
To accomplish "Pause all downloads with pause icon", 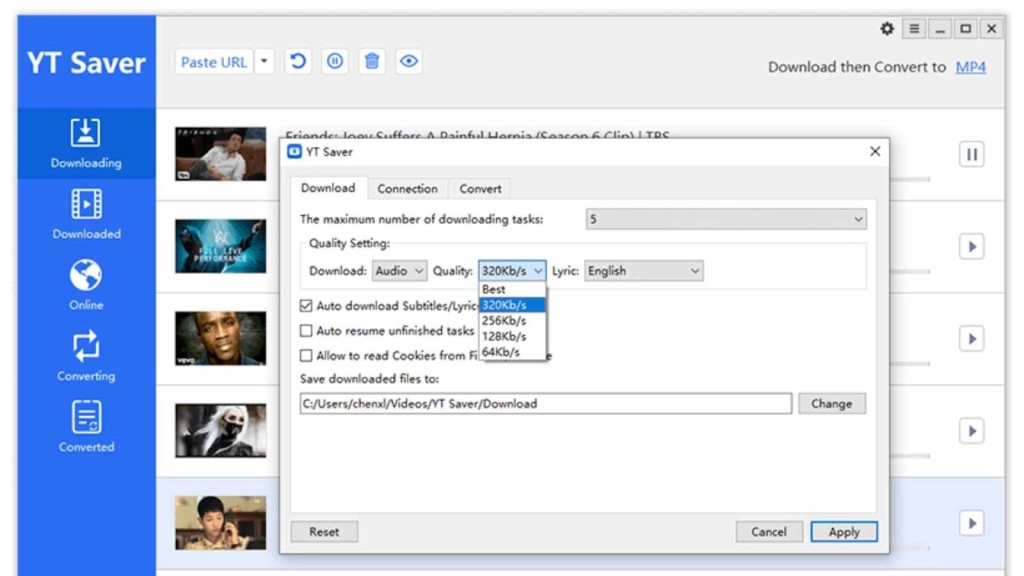I will (335, 61).
